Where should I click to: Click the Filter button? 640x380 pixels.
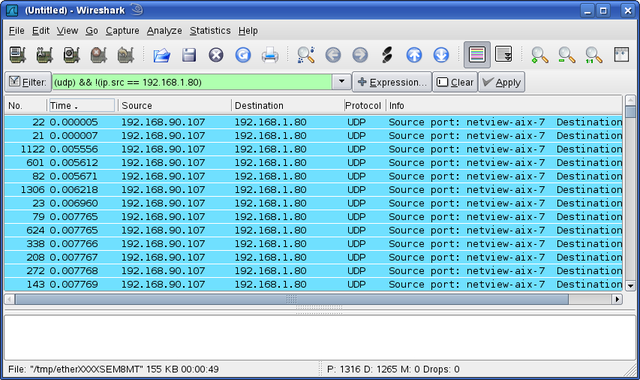click(x=28, y=82)
